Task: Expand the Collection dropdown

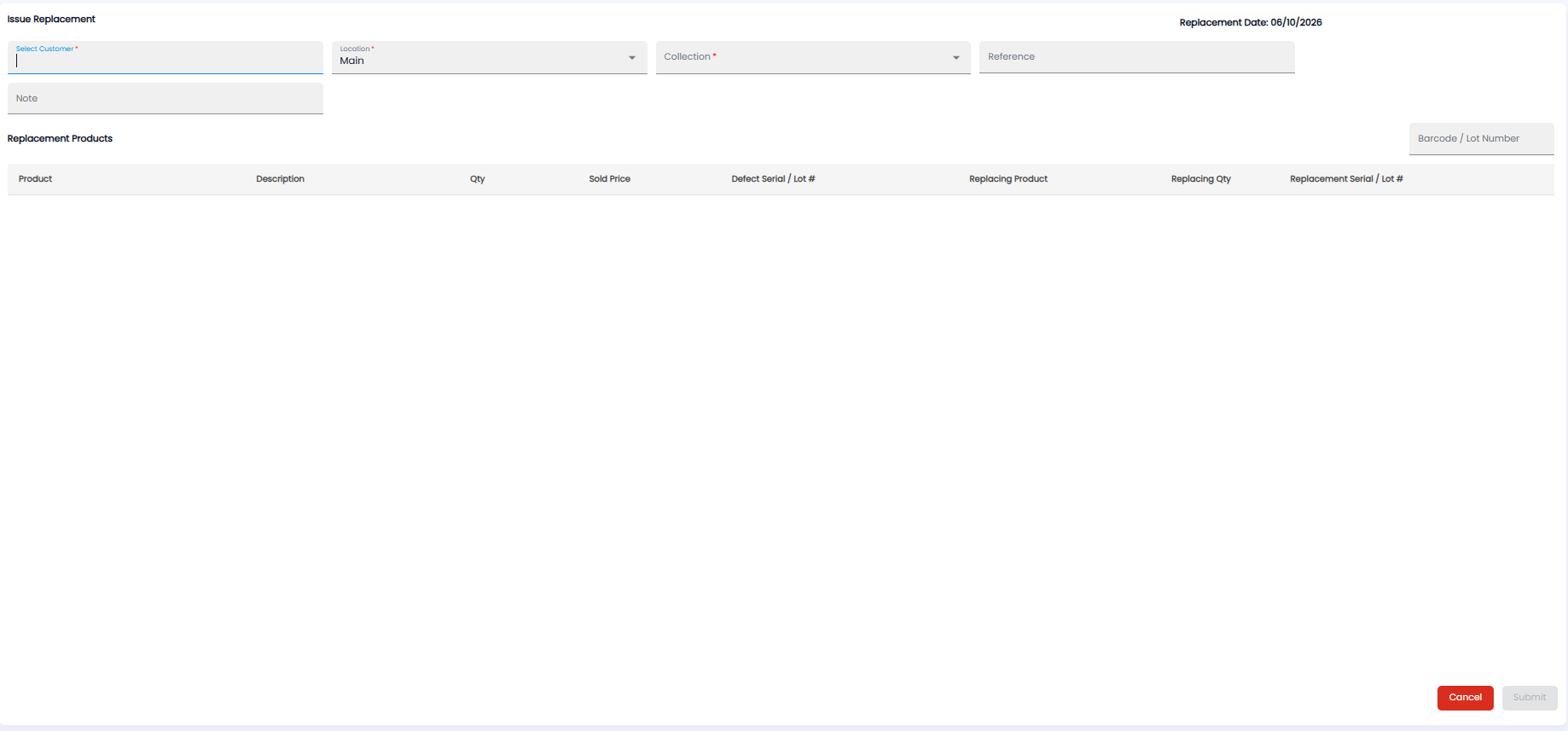Action: 813,57
